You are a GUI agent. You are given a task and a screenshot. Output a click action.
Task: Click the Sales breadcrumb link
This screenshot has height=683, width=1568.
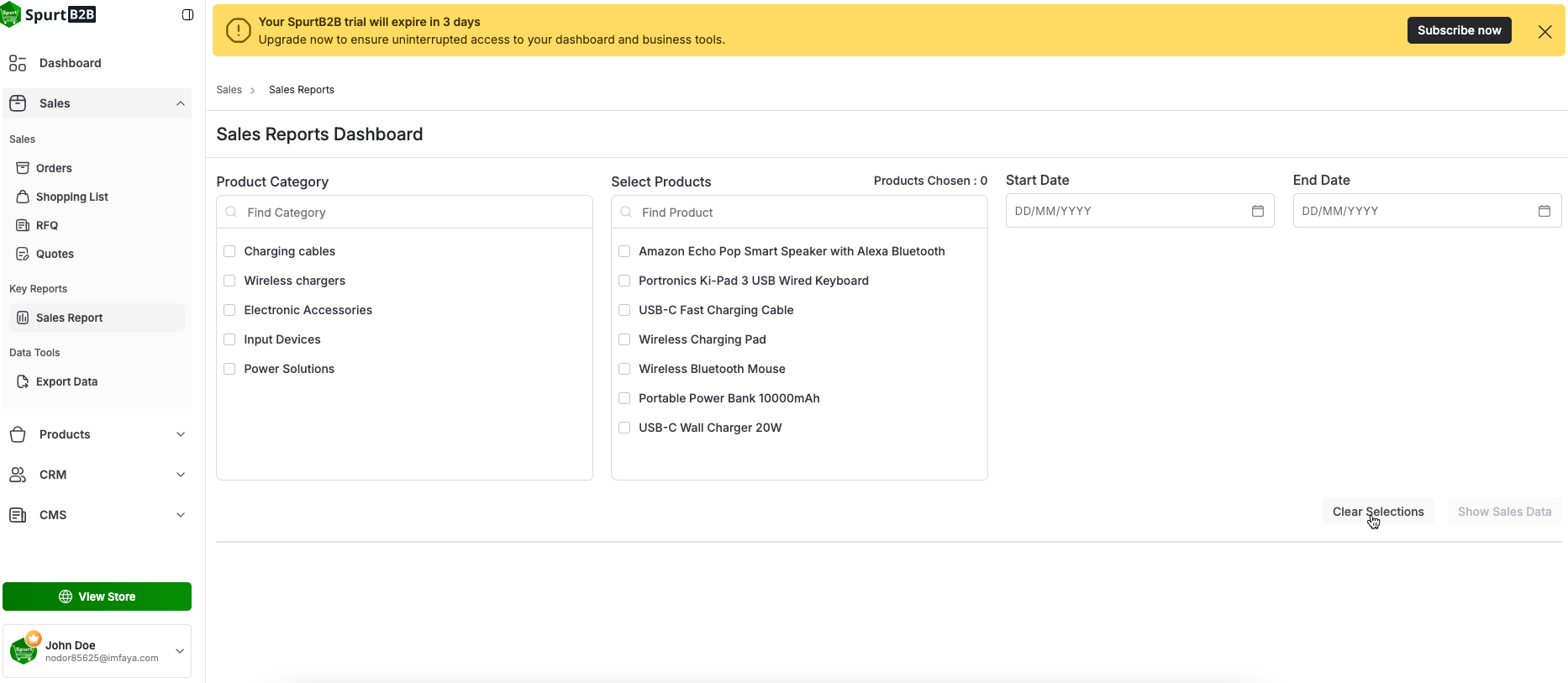(x=229, y=90)
